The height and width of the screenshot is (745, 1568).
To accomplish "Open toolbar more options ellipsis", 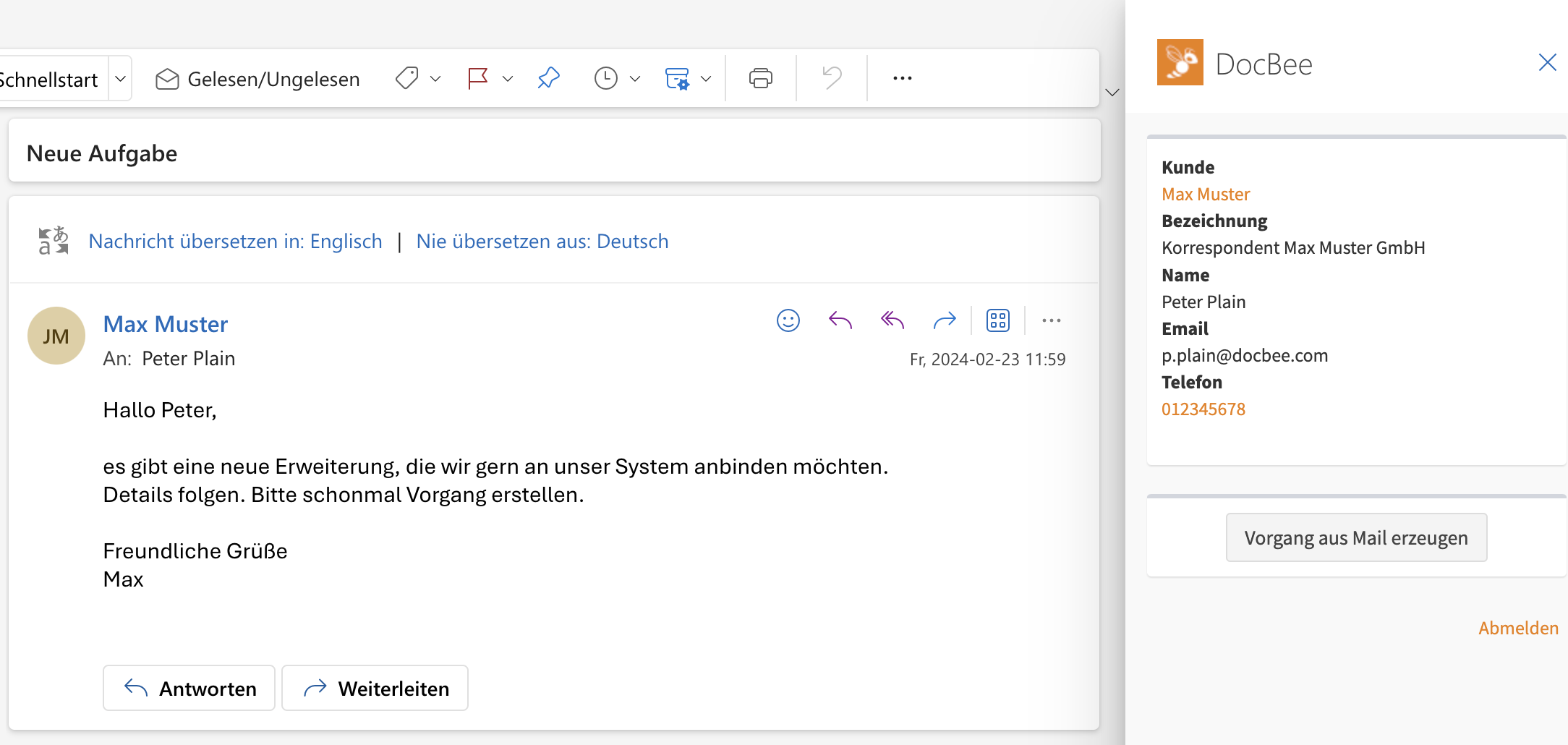I will (903, 78).
